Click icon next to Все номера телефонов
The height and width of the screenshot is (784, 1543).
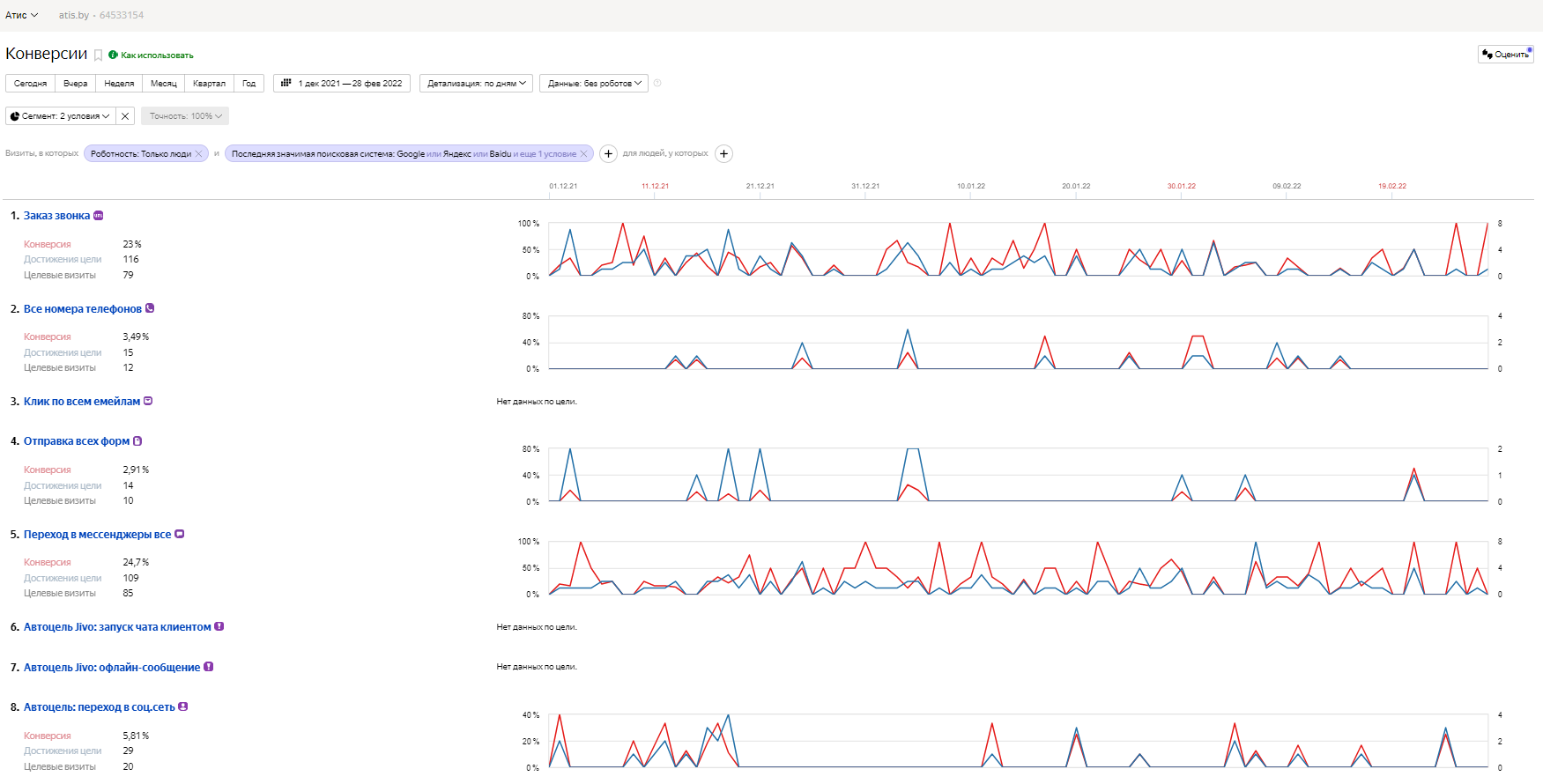[150, 307]
